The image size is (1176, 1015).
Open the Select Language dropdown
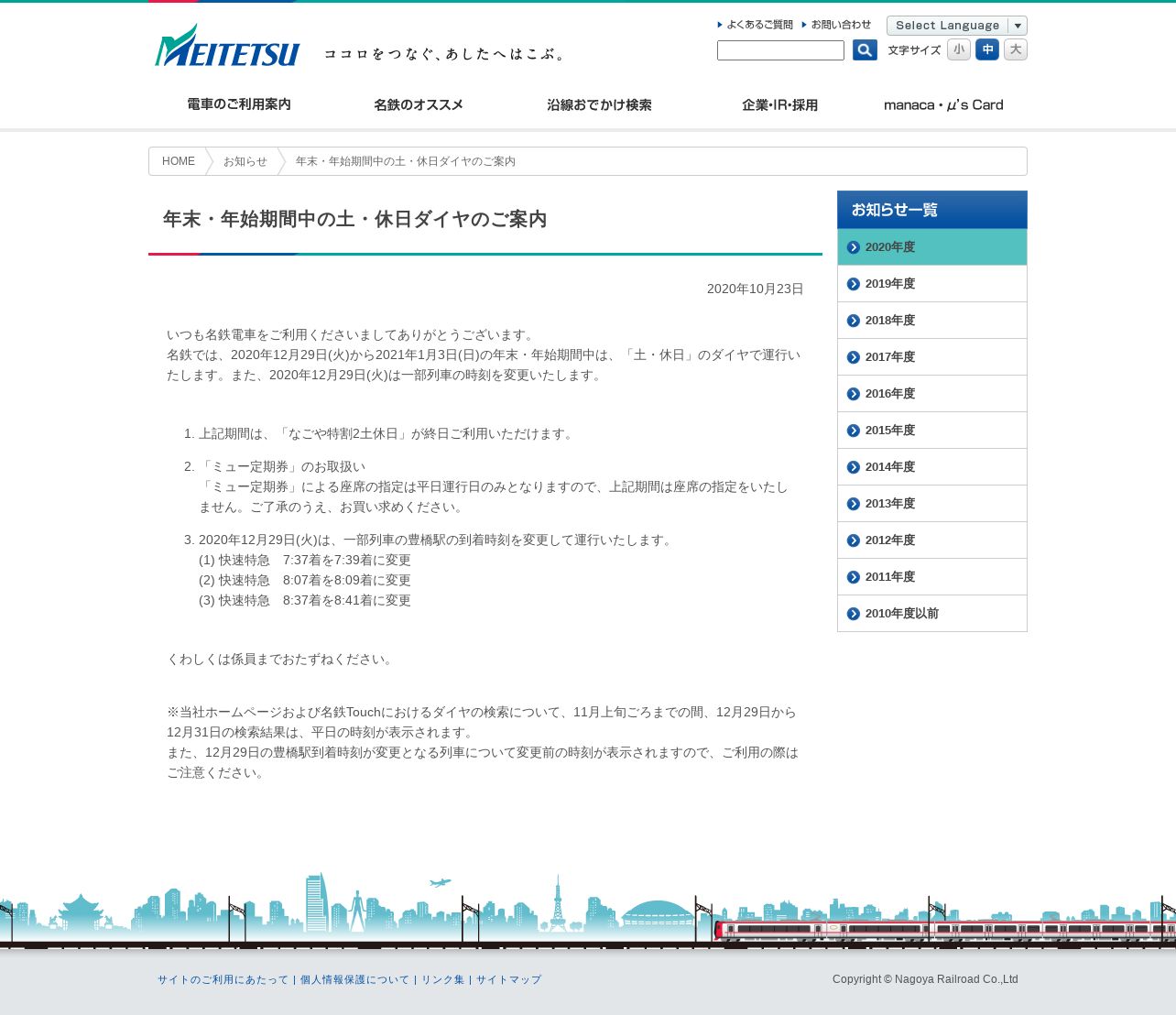(957, 26)
